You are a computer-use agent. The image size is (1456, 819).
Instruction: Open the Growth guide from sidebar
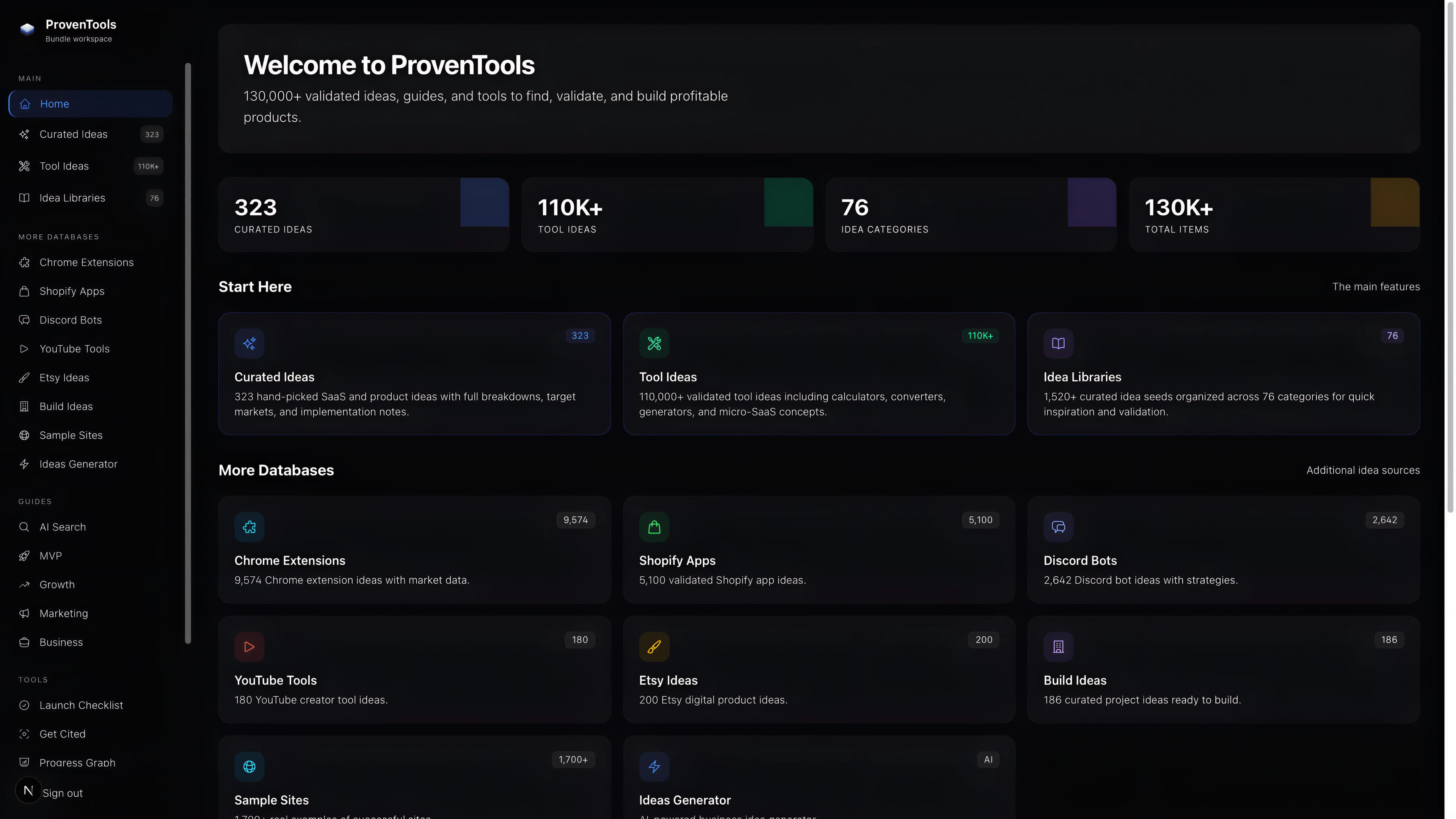pos(56,584)
